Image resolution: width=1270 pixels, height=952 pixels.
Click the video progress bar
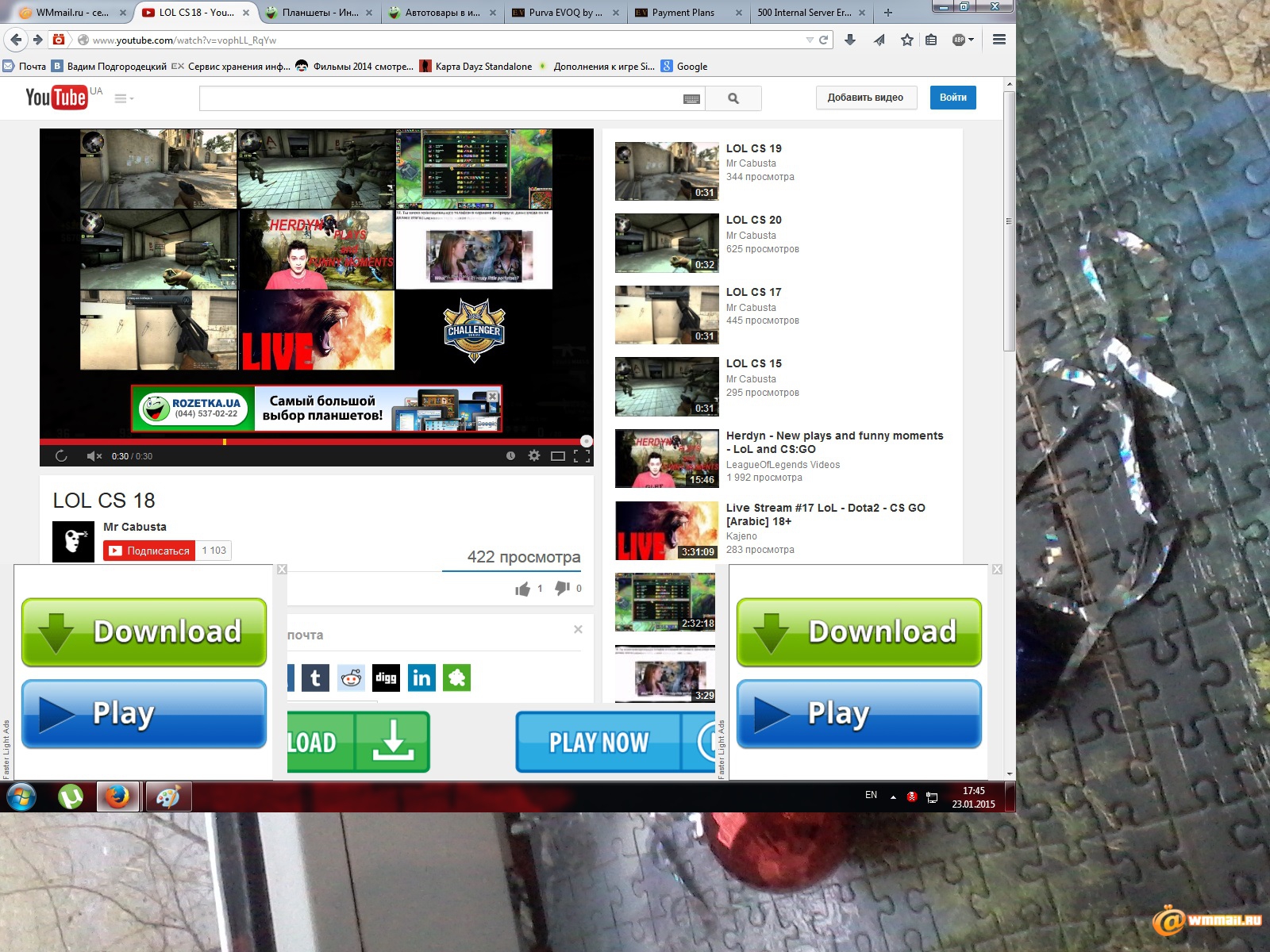[x=316, y=442]
